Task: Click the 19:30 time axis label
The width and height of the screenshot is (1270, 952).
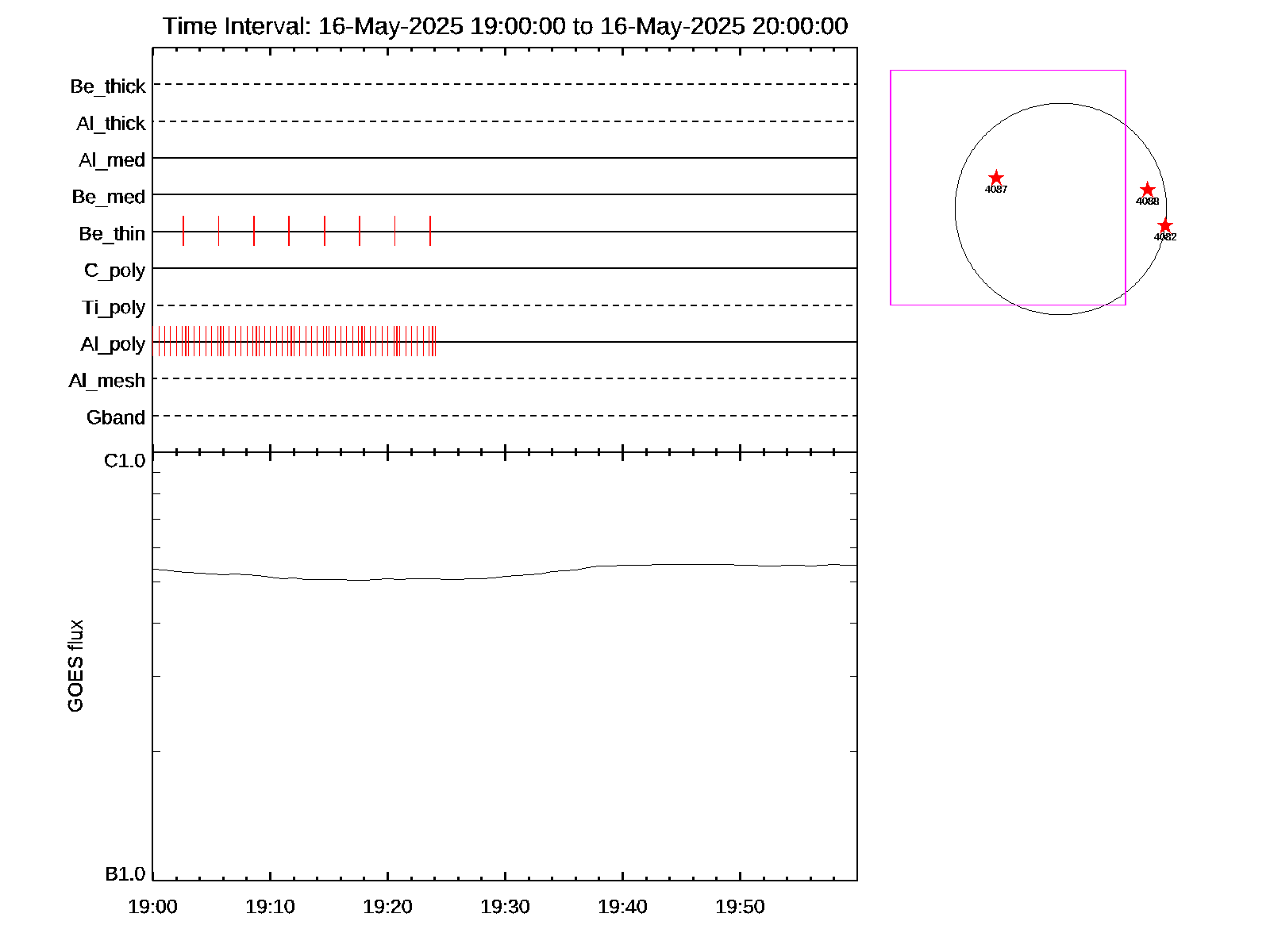Action: pos(505,907)
